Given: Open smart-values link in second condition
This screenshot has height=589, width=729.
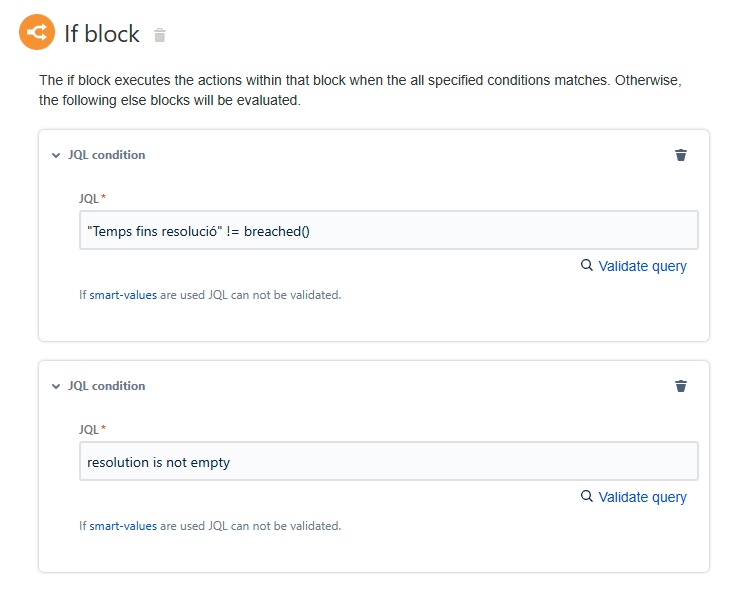Looking at the screenshot, I should click(123, 526).
